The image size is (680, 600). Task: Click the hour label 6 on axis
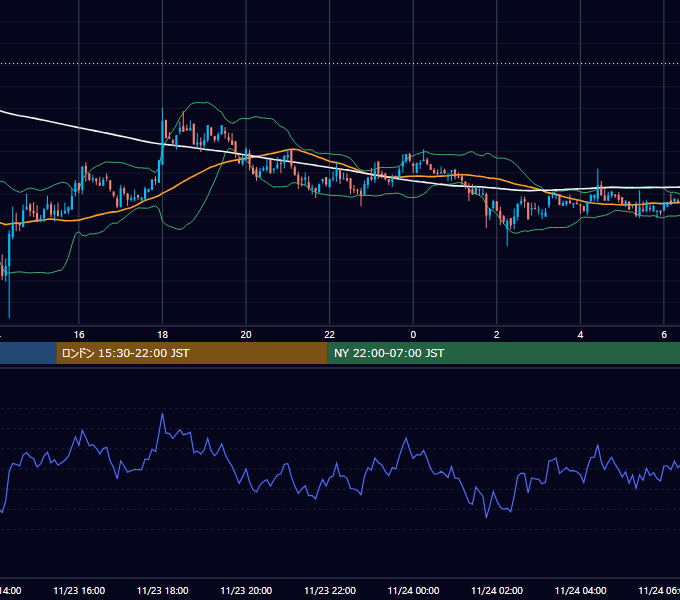pyautogui.click(x=664, y=335)
